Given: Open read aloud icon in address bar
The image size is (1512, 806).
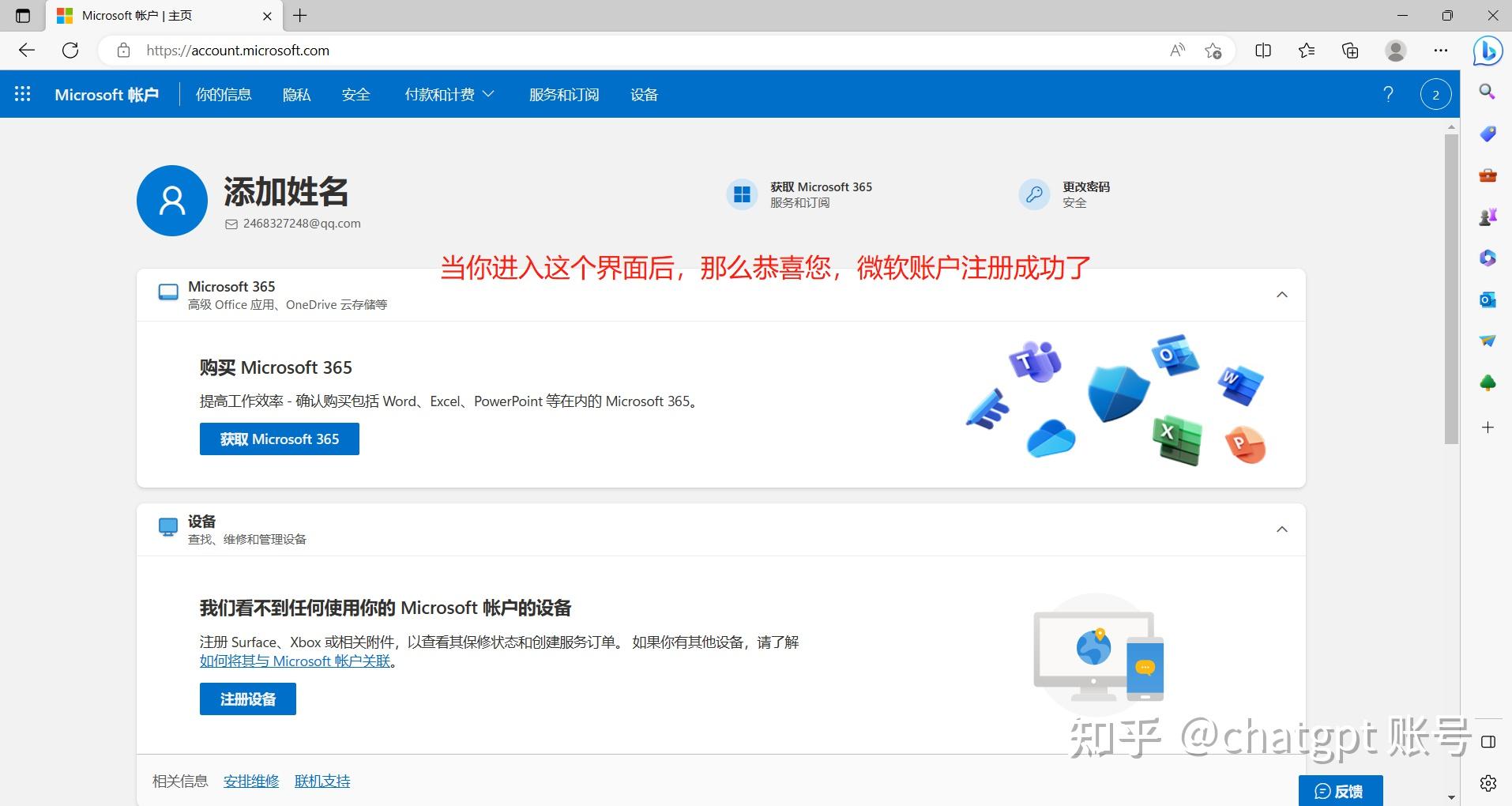Looking at the screenshot, I should point(1177,51).
